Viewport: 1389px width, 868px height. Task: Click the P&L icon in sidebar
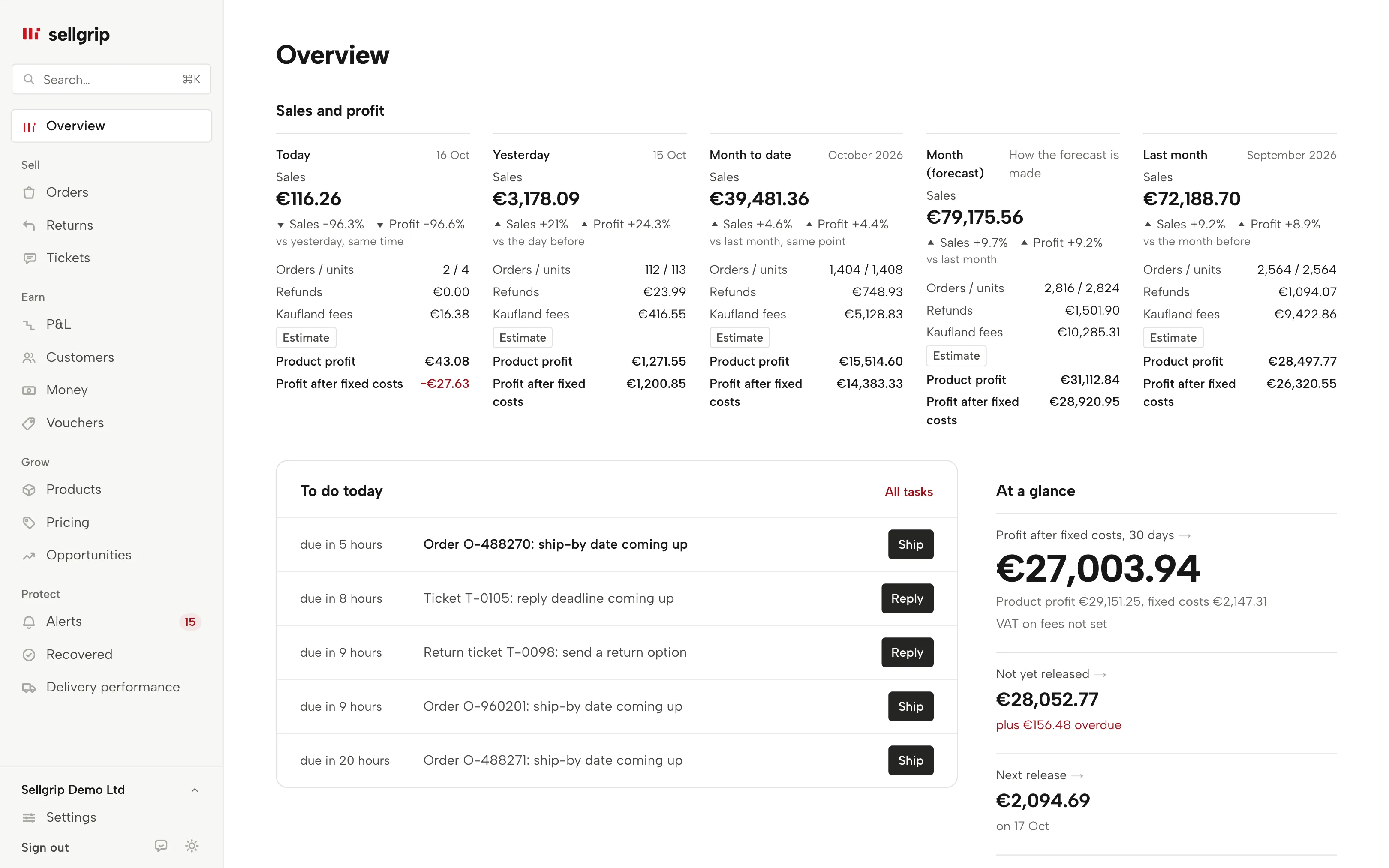pos(29,325)
